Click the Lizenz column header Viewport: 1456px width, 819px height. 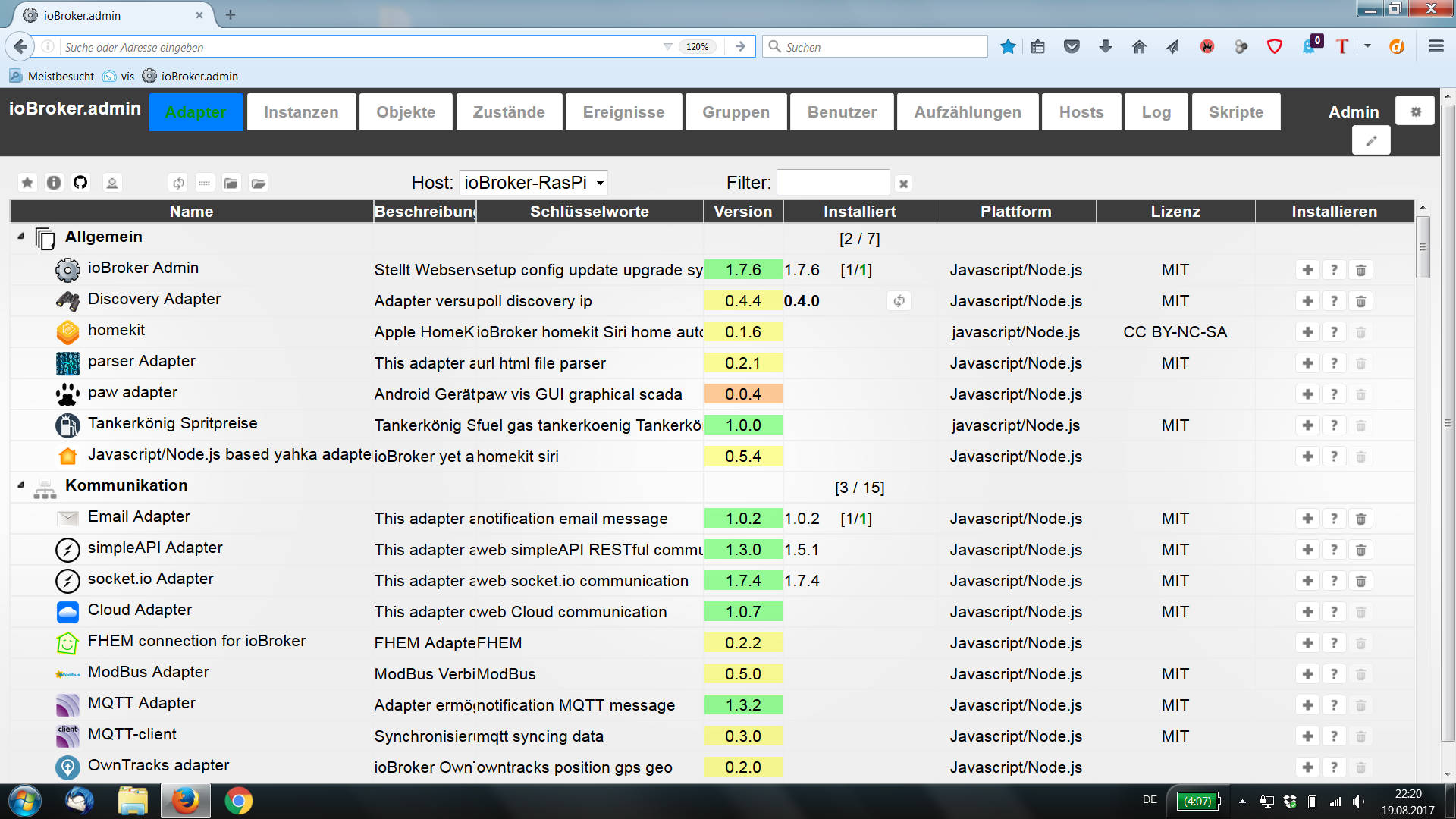click(x=1175, y=212)
